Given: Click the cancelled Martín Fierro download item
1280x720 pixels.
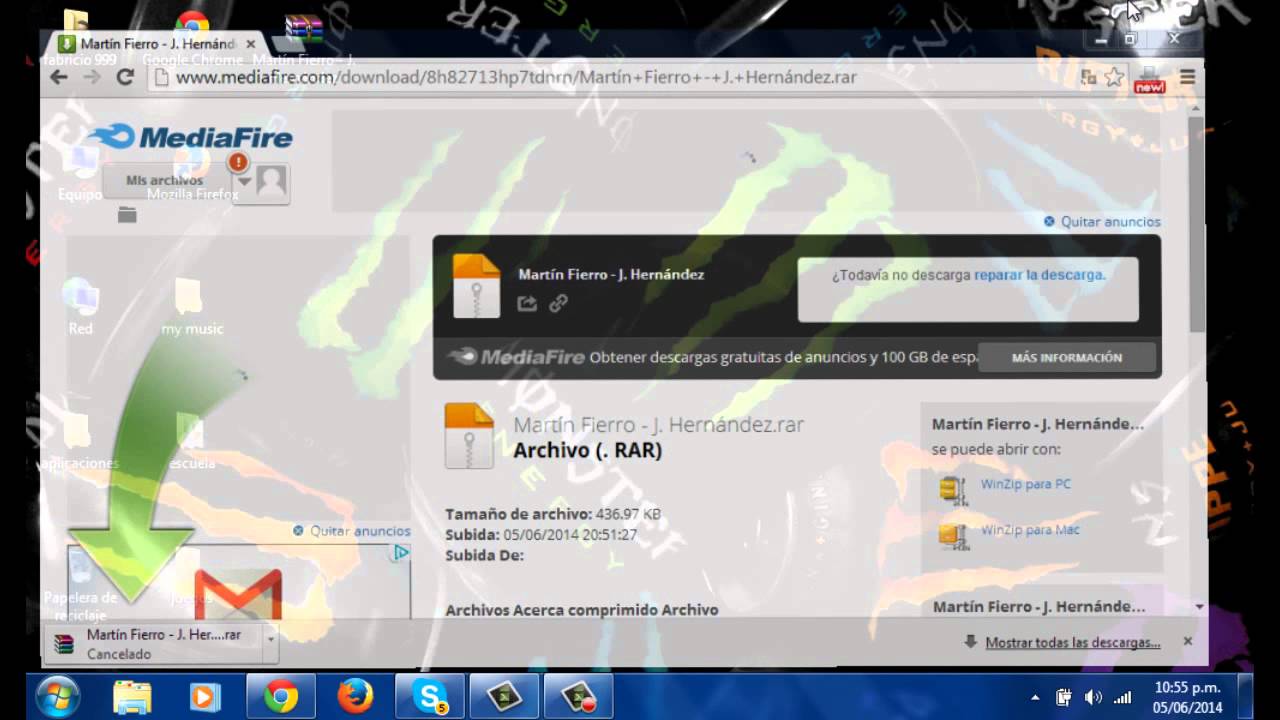Looking at the screenshot, I should [154, 644].
